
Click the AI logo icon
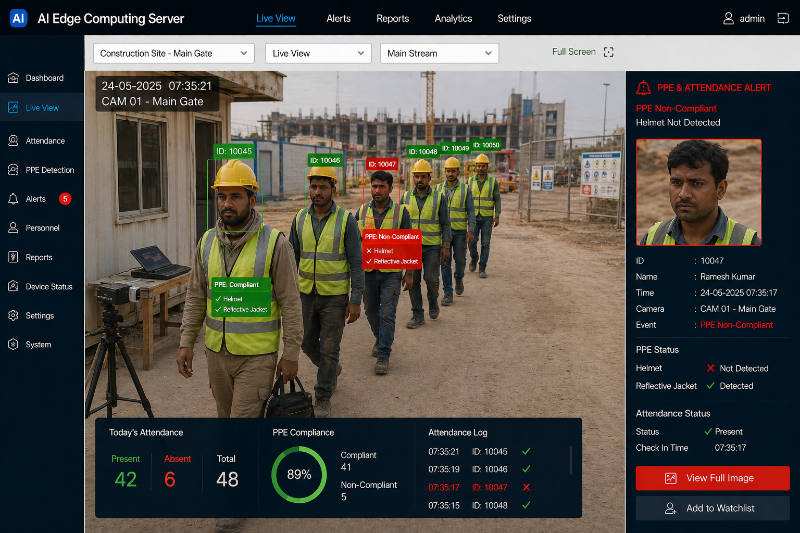point(18,18)
